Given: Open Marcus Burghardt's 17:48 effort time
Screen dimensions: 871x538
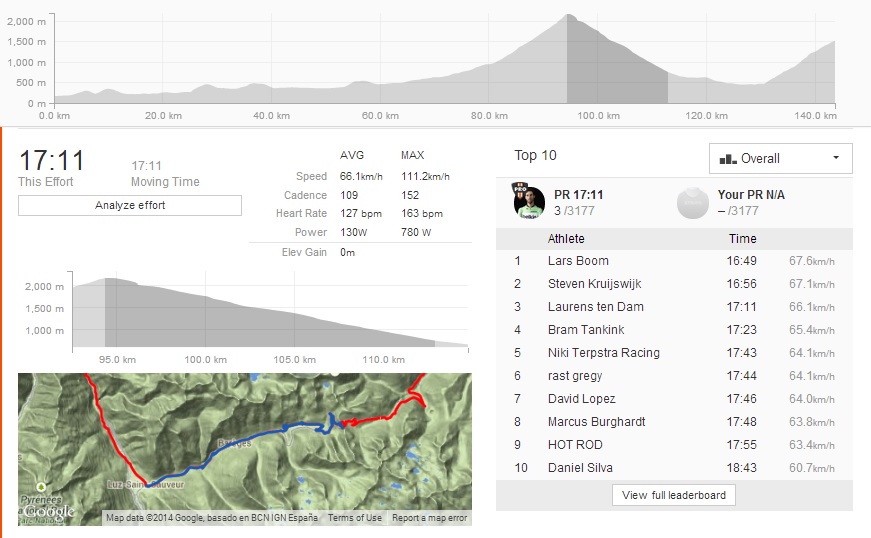Looking at the screenshot, I should point(742,422).
